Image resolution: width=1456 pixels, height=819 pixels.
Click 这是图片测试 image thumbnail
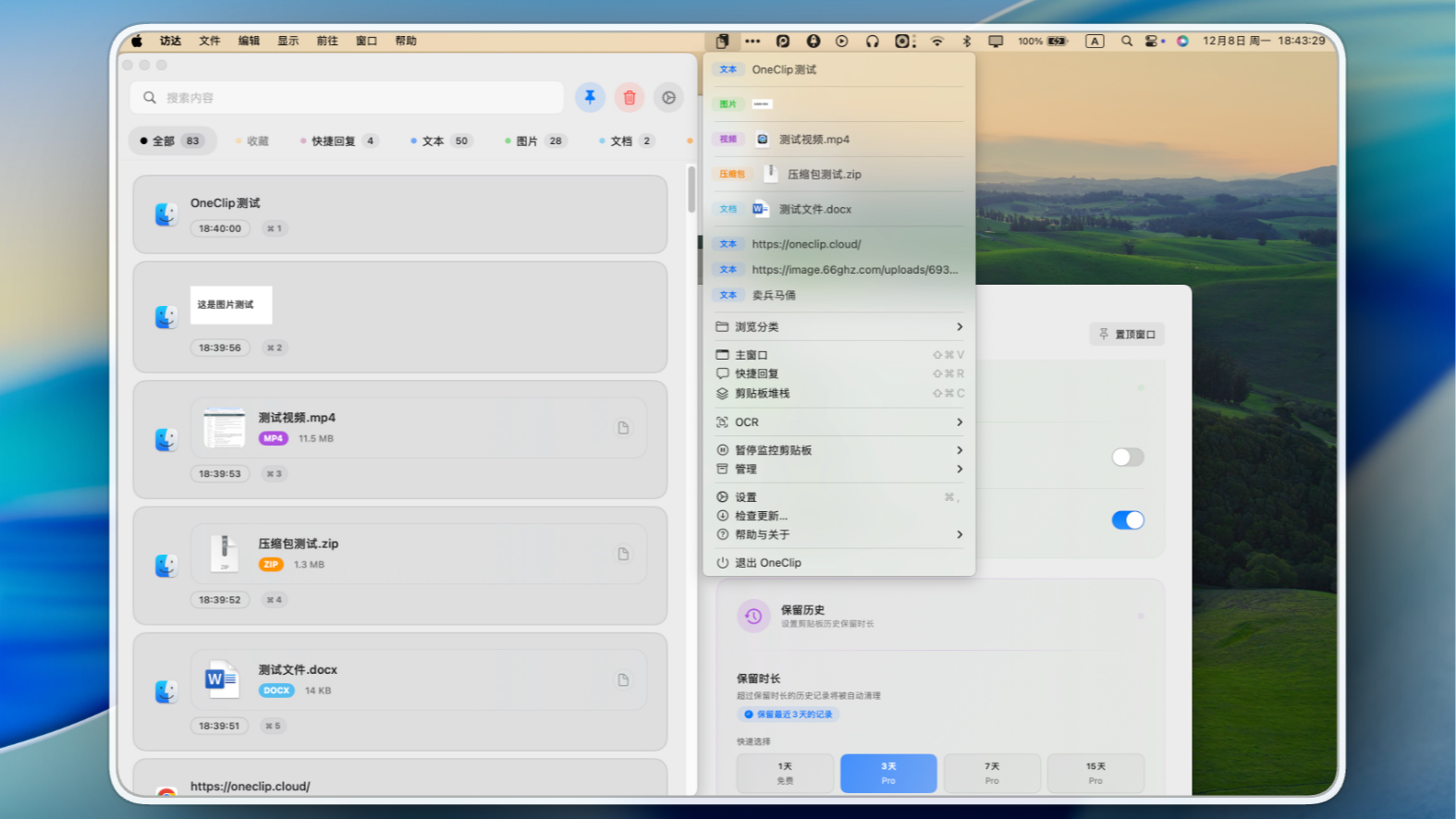point(231,305)
